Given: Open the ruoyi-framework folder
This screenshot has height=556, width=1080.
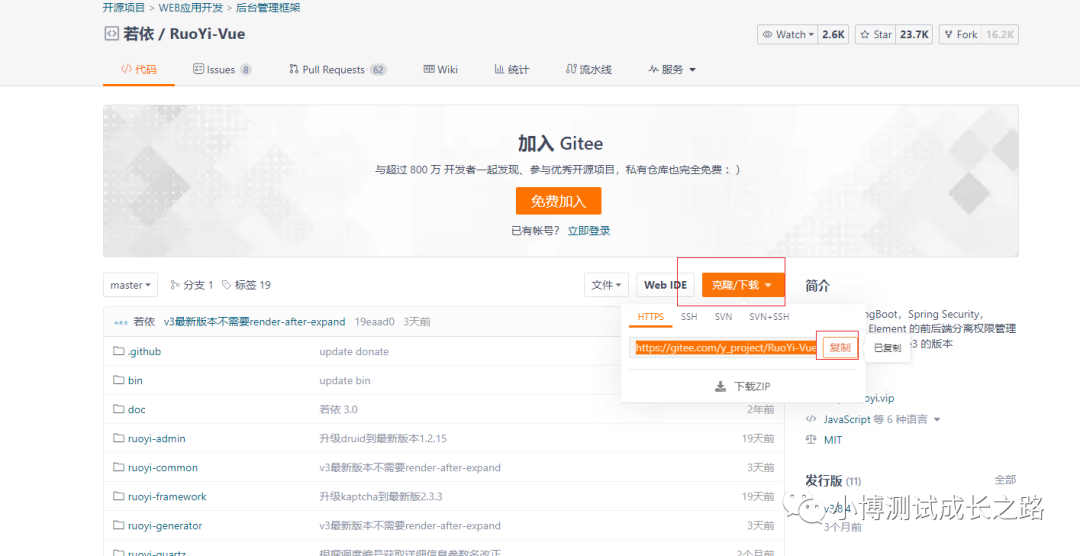Looking at the screenshot, I should tap(167, 496).
